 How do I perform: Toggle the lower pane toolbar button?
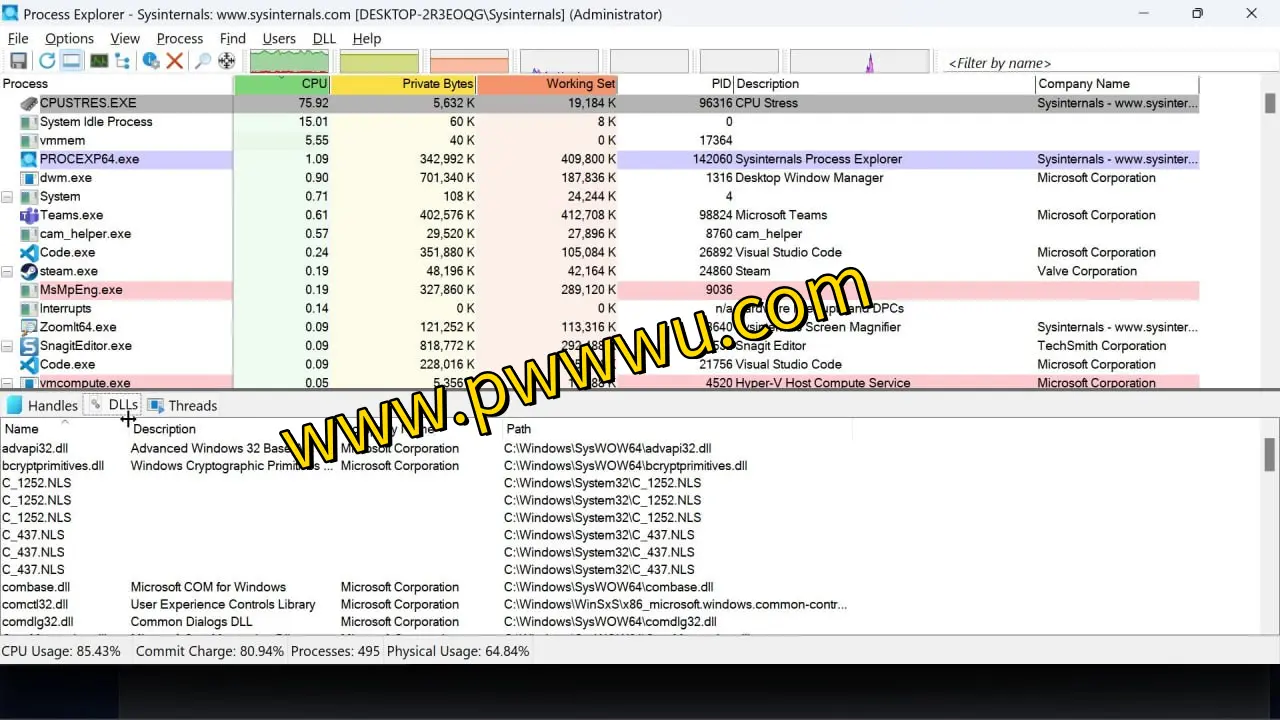[x=72, y=62]
